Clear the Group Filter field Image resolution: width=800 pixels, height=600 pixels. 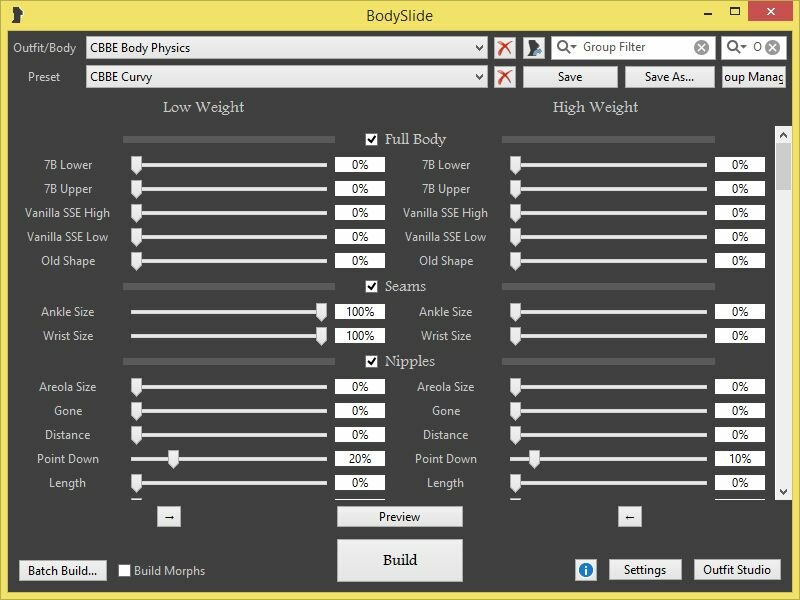[702, 47]
